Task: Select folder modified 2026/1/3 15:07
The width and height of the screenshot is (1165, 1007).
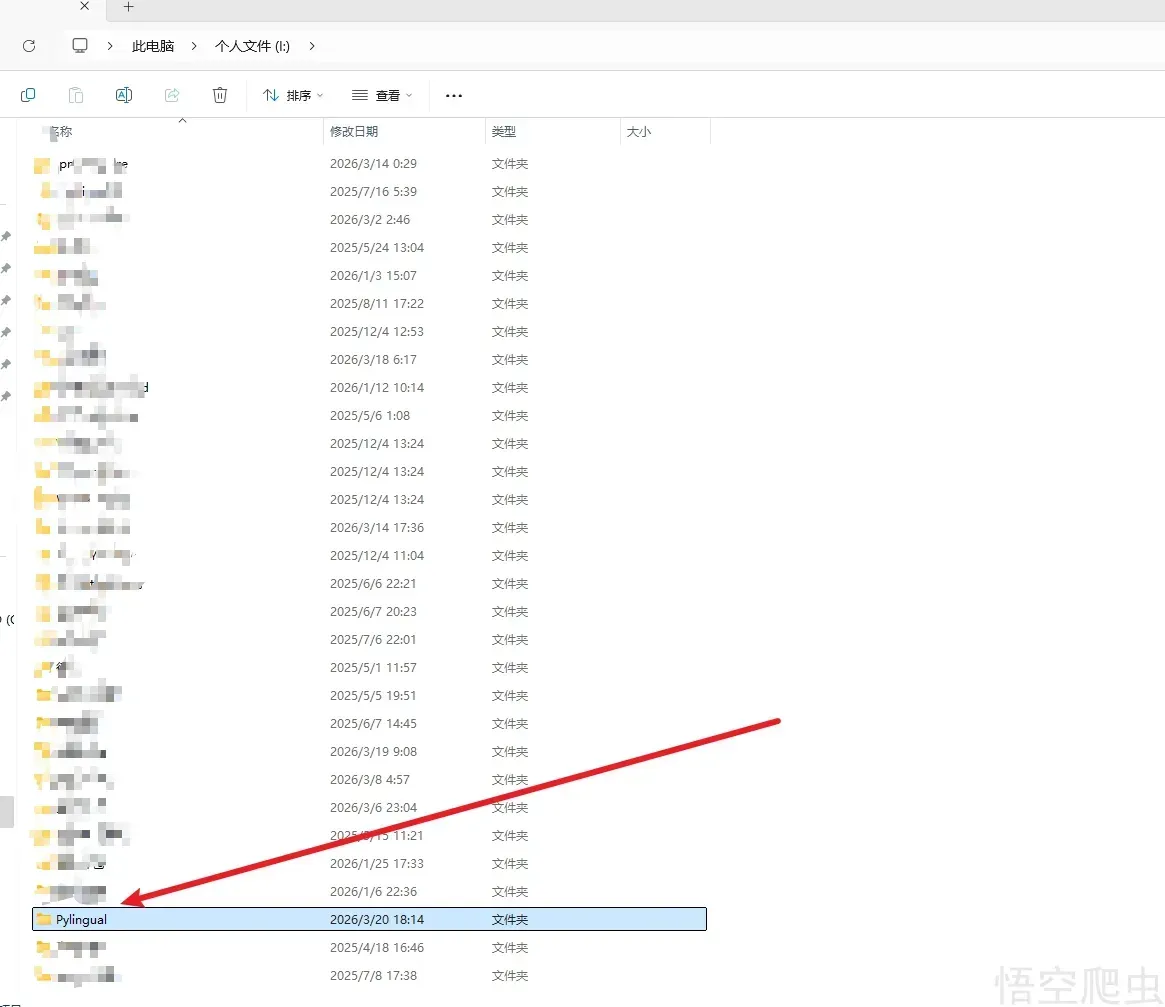Action: [x=369, y=276]
